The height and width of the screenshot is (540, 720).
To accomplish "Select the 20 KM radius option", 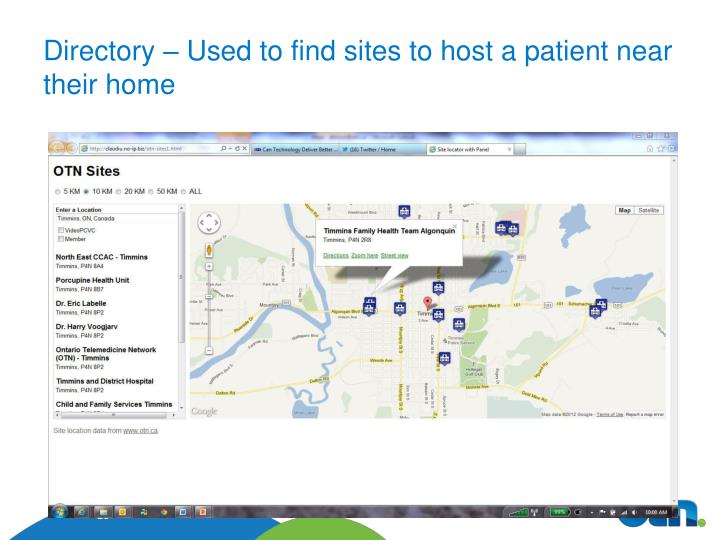I will 118,192.
